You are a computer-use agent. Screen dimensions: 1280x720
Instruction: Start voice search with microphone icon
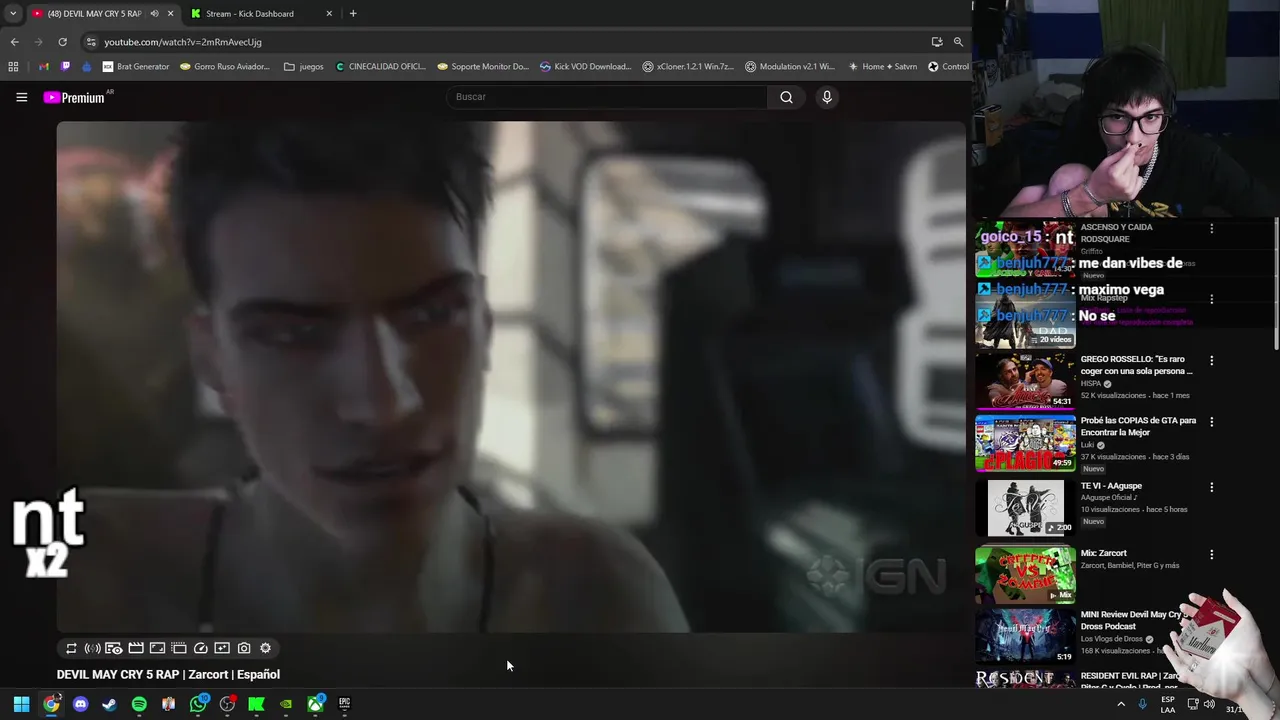coord(827,97)
